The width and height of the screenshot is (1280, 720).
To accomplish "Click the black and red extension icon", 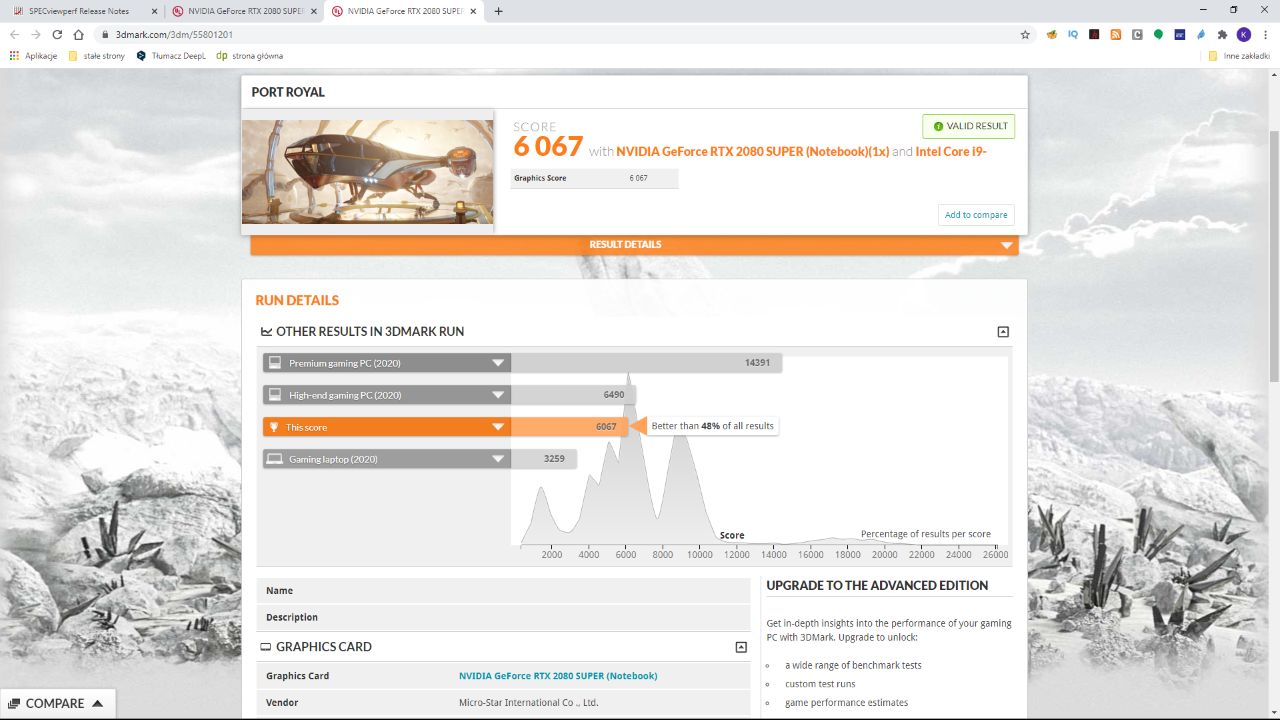I will click(1095, 34).
